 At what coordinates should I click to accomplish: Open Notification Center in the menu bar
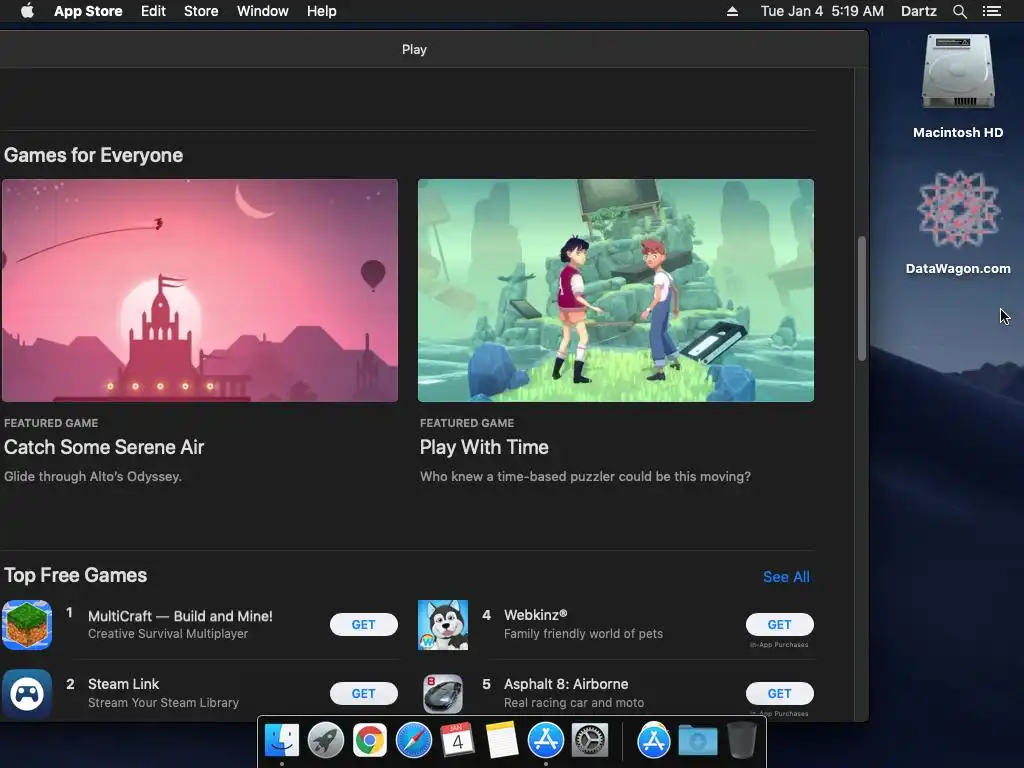coord(991,11)
